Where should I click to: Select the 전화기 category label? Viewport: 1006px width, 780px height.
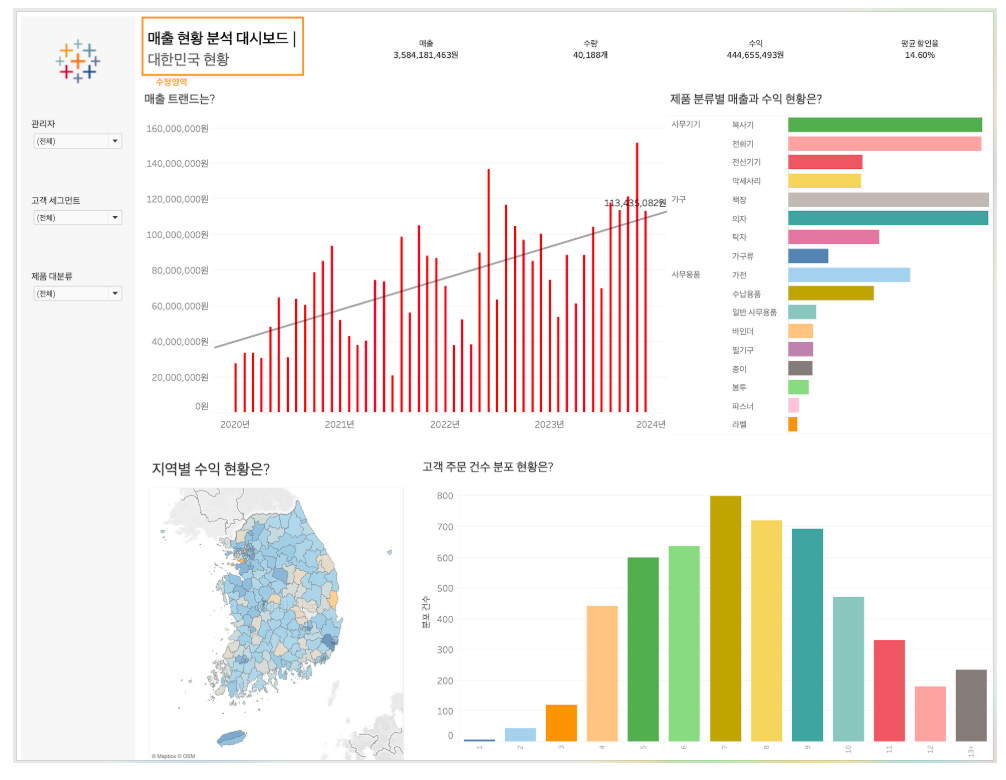(x=745, y=144)
